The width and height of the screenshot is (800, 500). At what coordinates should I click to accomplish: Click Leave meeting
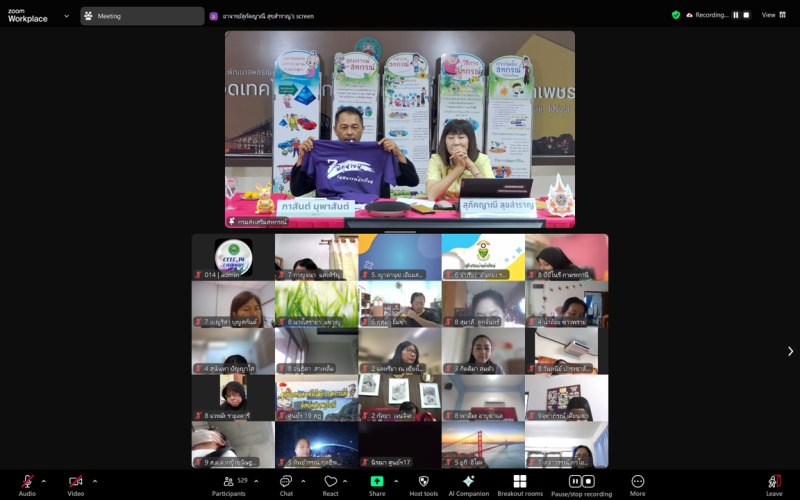[x=774, y=485]
